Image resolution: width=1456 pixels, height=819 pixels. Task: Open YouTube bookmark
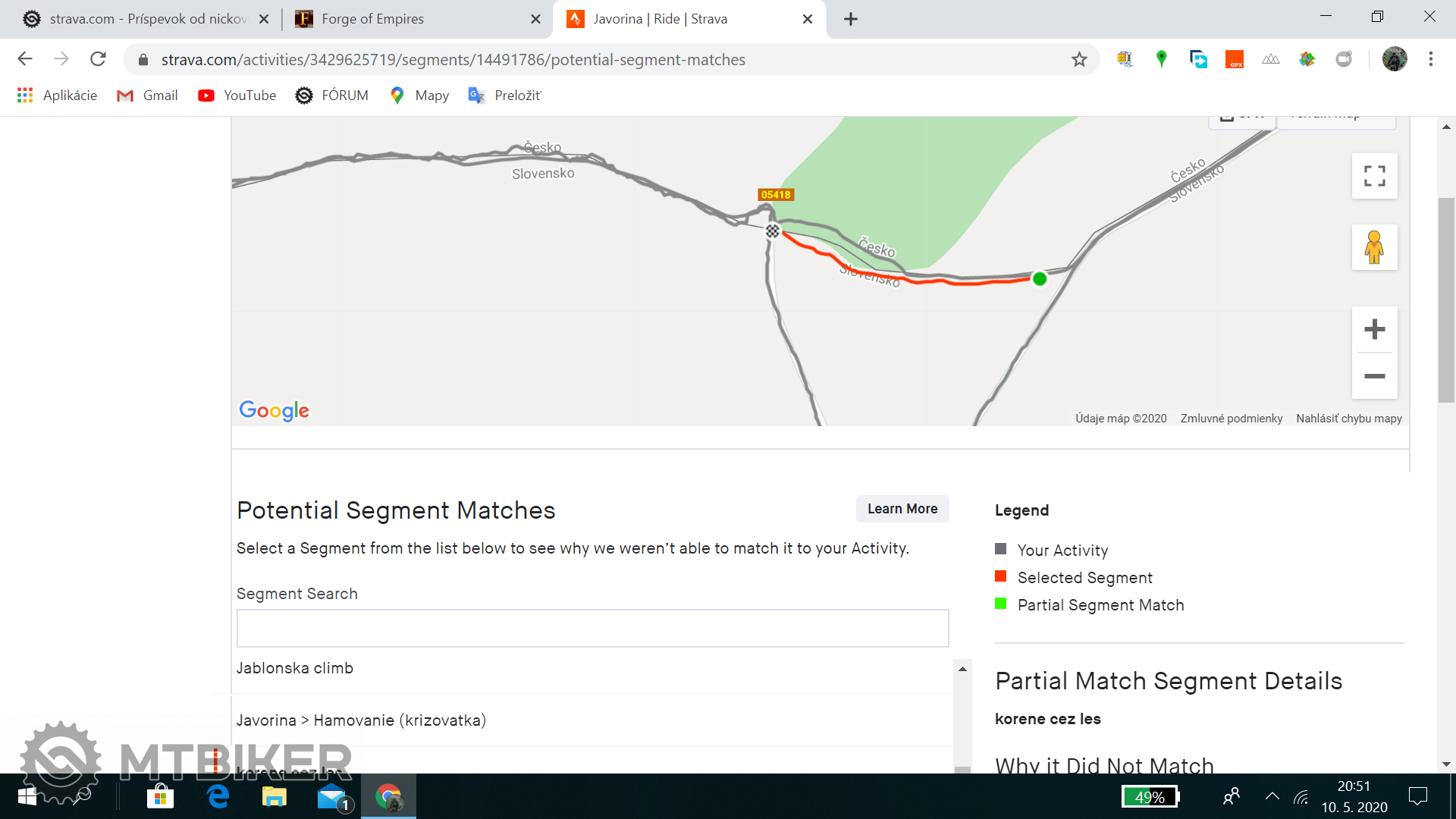[x=237, y=96]
